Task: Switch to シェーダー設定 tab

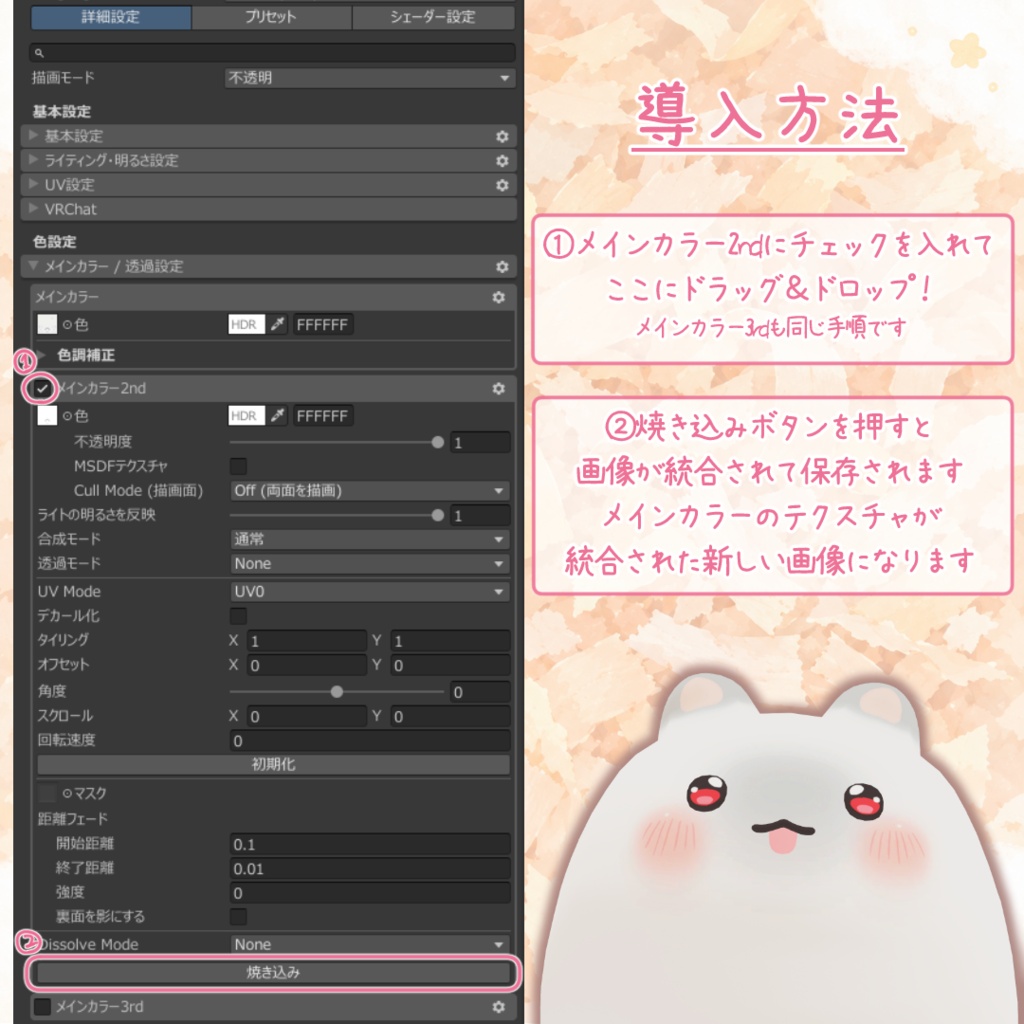Action: coord(433,17)
